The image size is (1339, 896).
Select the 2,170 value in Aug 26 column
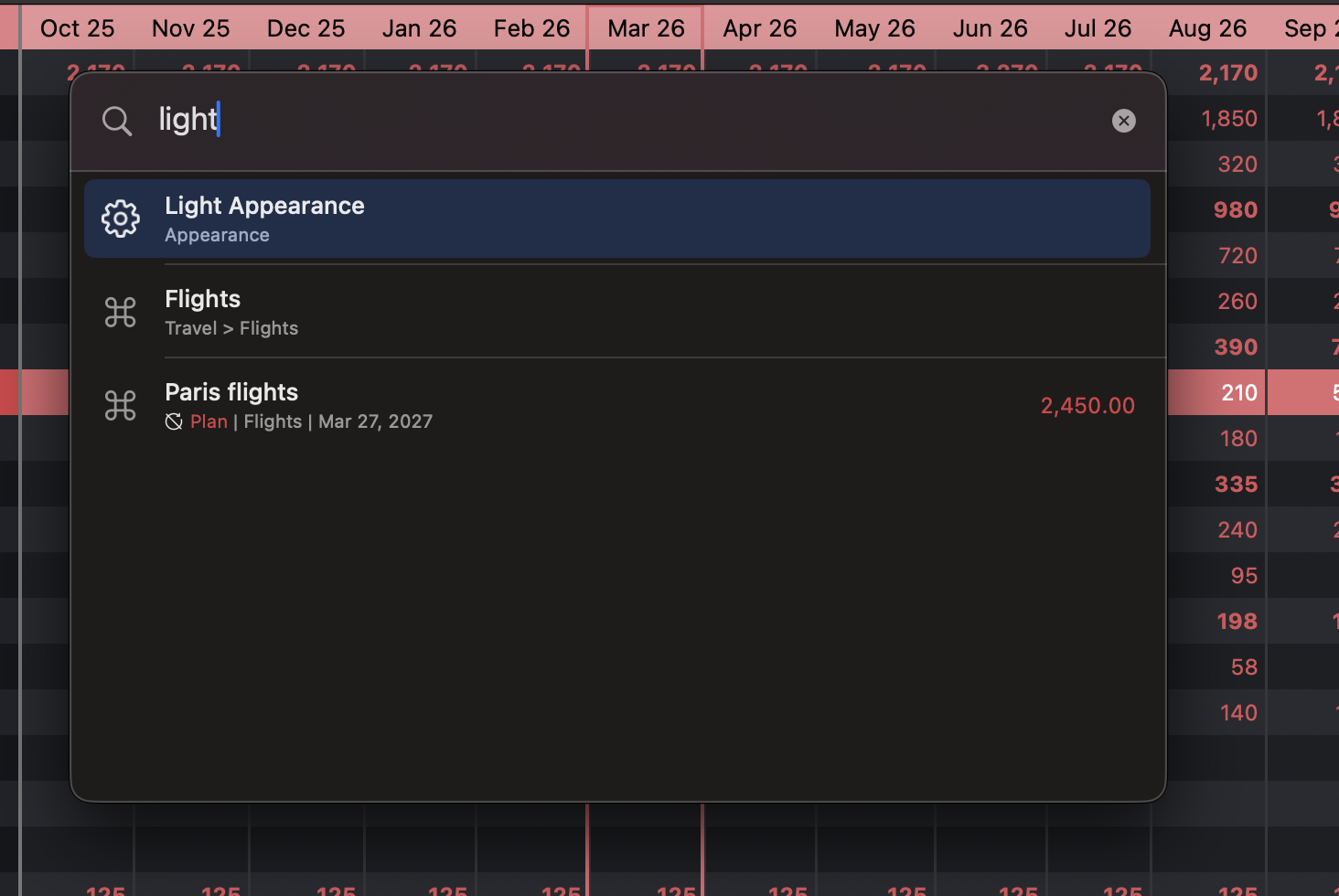coord(1227,73)
